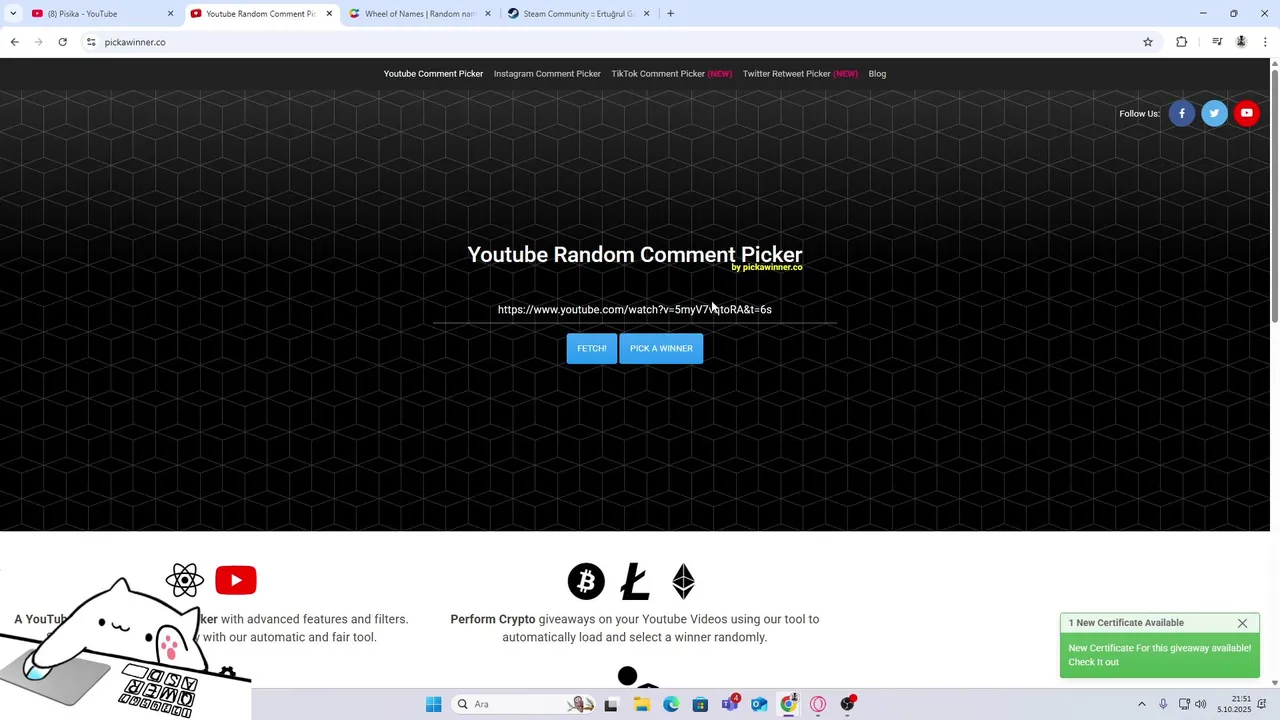Image resolution: width=1280 pixels, height=720 pixels.
Task: Open Microsoft Store from taskbar
Action: tap(700, 704)
